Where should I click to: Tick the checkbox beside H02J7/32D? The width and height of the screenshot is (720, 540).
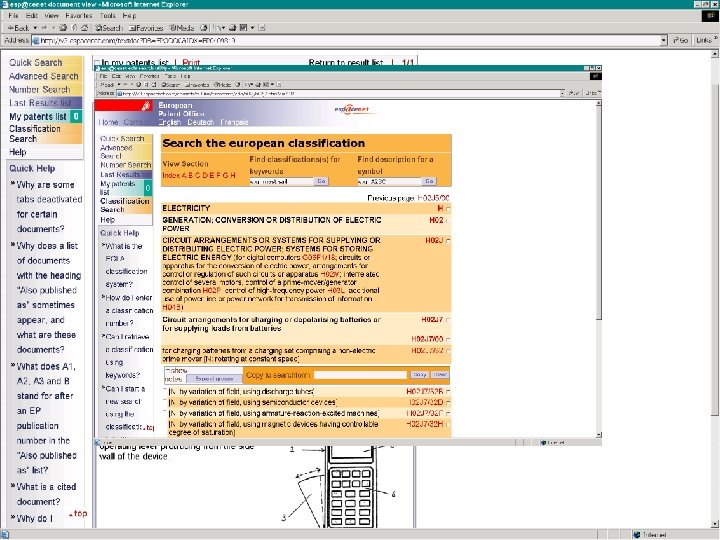coord(448,403)
